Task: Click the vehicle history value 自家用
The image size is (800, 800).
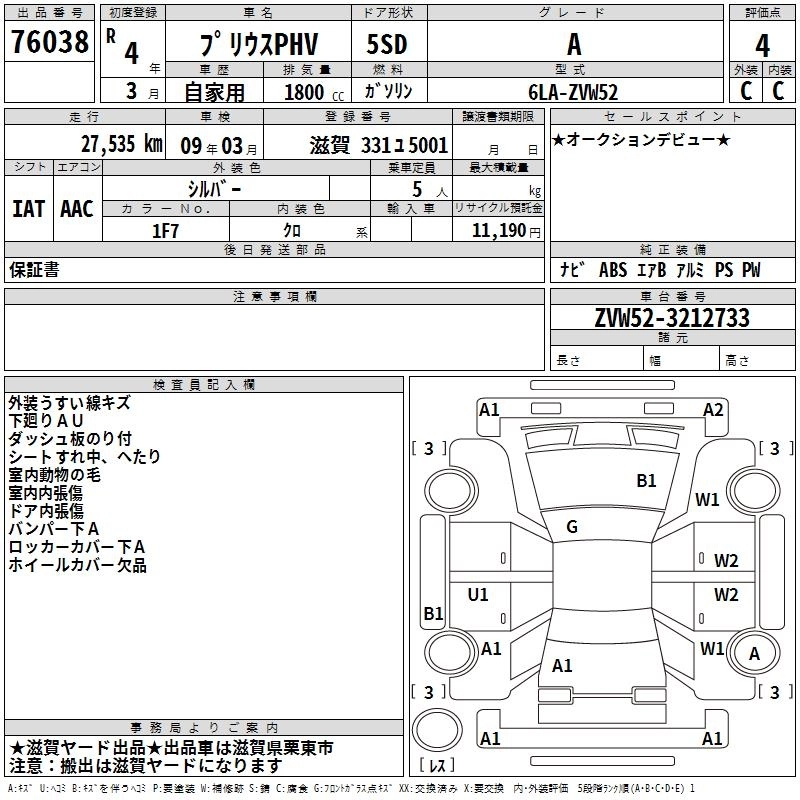Action: click(214, 92)
